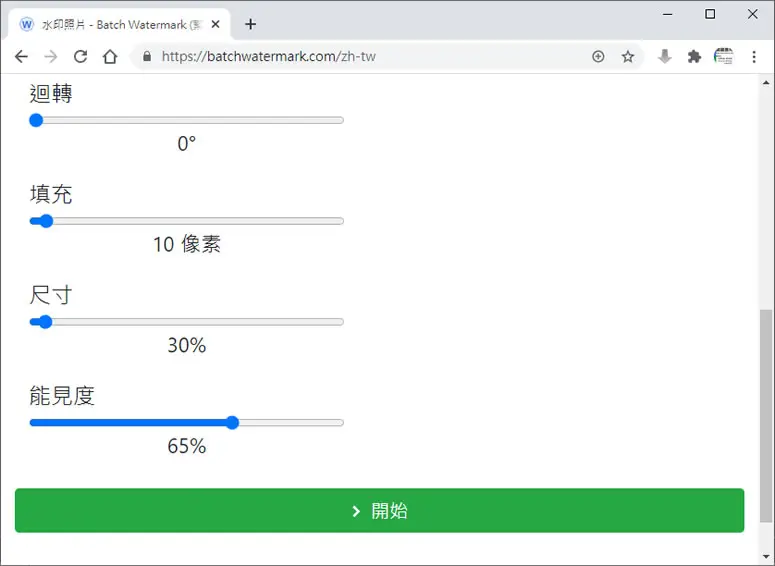Open the Chrome three-dot menu
Screen dimensions: 775x566
tap(754, 57)
